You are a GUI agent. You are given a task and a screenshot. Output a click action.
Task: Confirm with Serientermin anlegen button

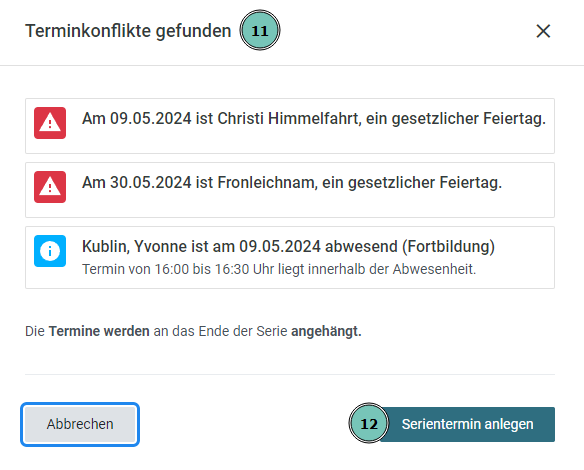(x=467, y=424)
